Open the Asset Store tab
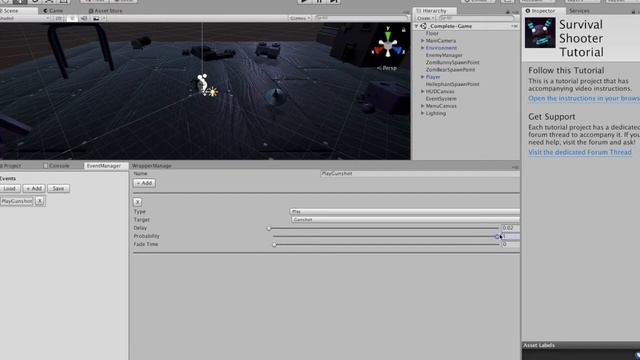The height and width of the screenshot is (360, 640). pyautogui.click(x=105, y=11)
